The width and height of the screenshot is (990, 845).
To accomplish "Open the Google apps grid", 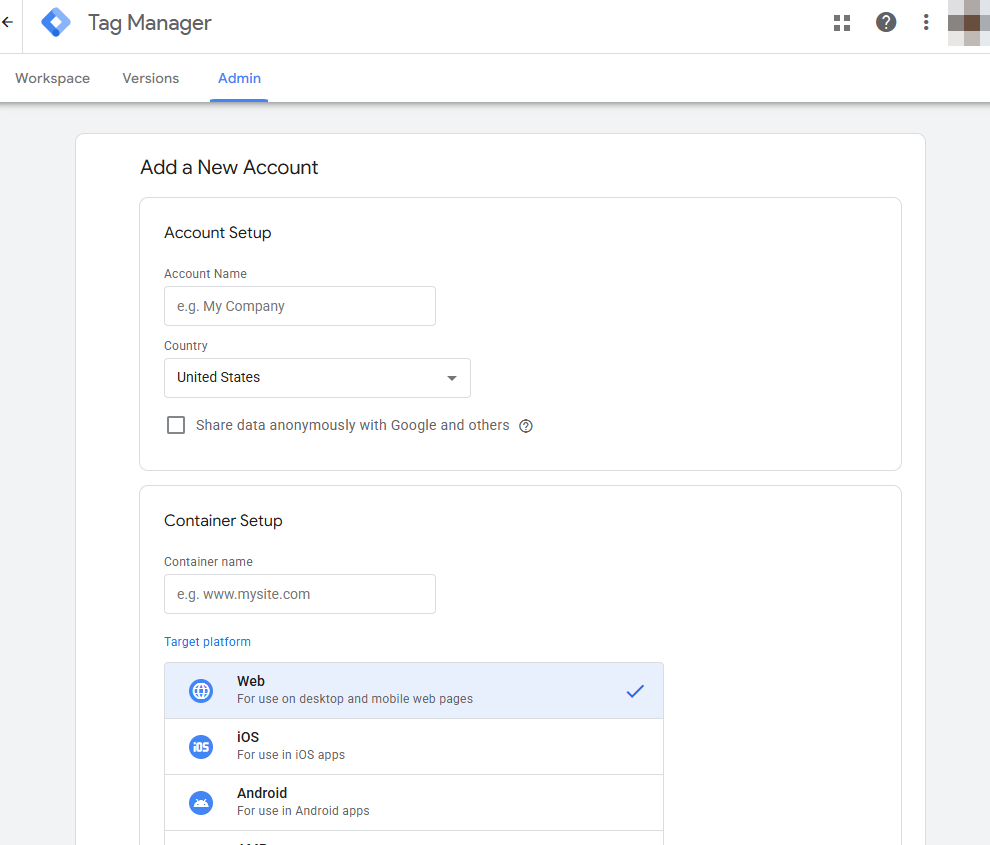I will (x=841, y=22).
